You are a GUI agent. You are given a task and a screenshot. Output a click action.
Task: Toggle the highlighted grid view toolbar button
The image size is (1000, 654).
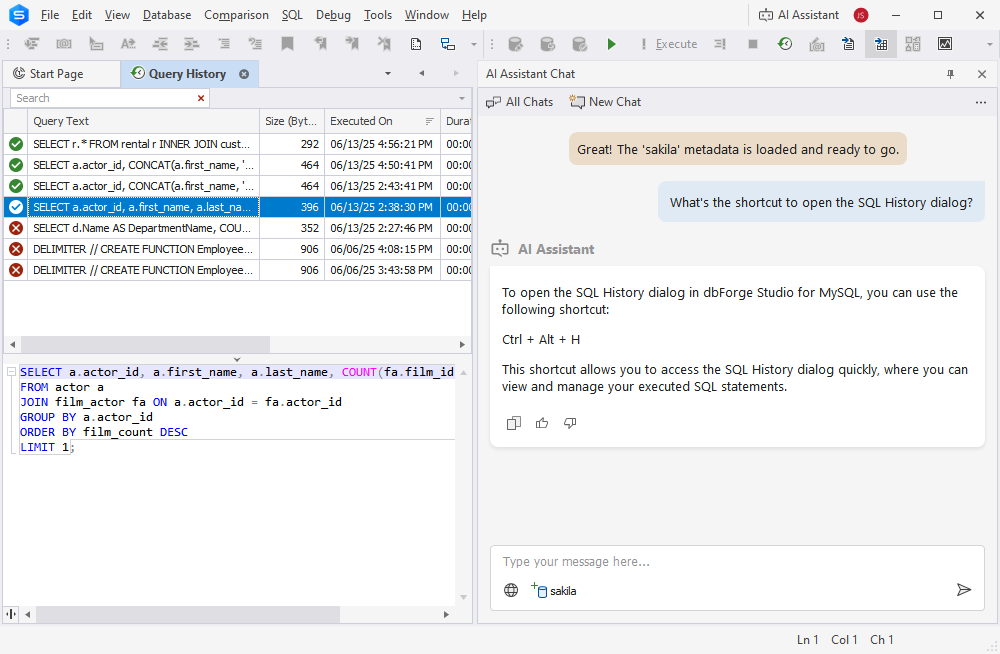pyautogui.click(x=880, y=44)
